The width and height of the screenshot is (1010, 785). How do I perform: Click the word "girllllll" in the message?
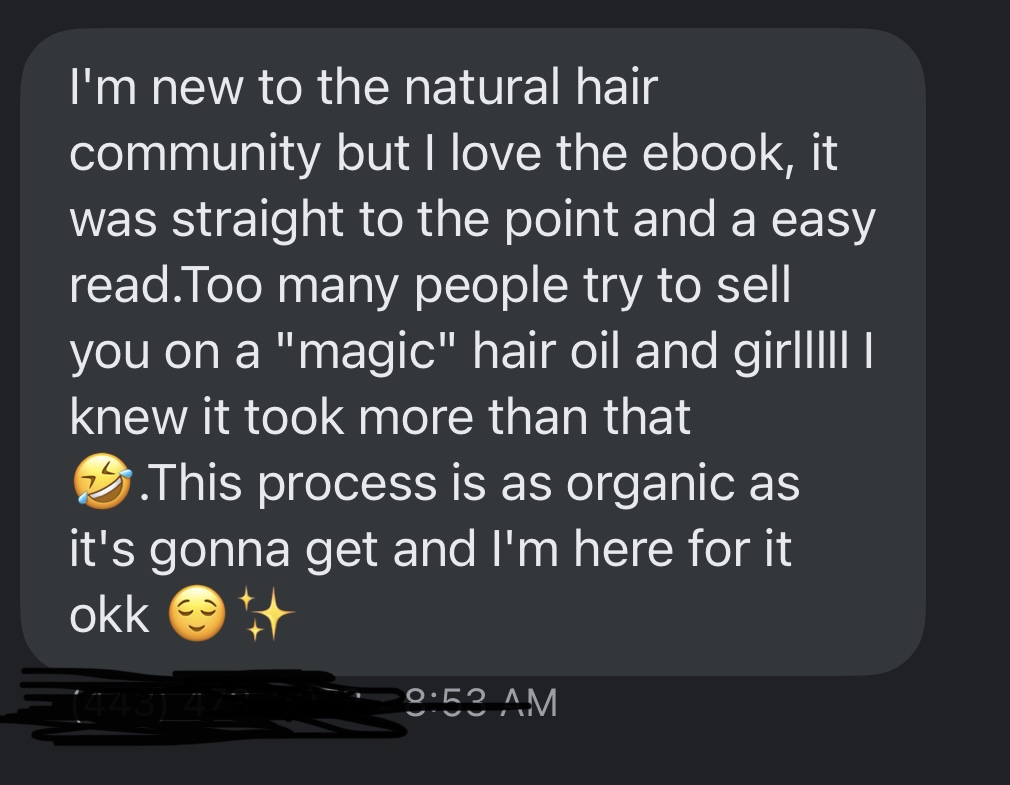pos(790,351)
